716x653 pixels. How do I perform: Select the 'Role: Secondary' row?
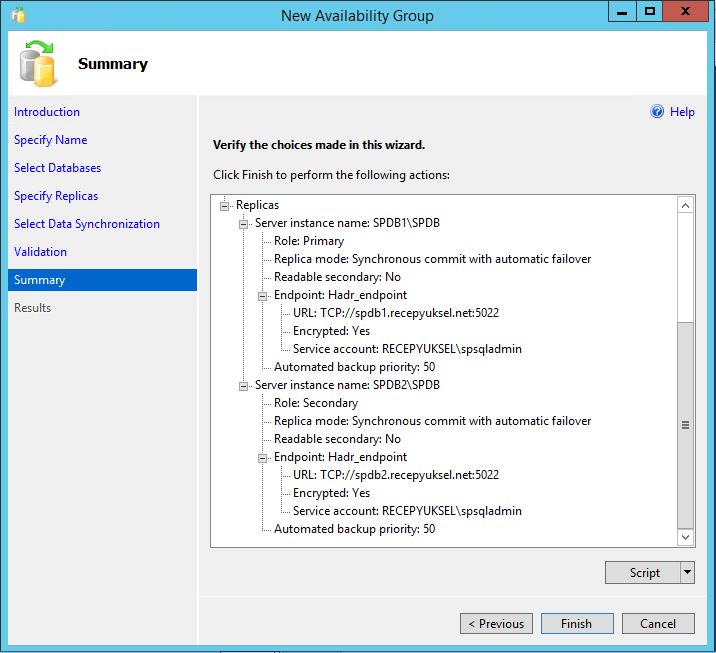coord(316,403)
